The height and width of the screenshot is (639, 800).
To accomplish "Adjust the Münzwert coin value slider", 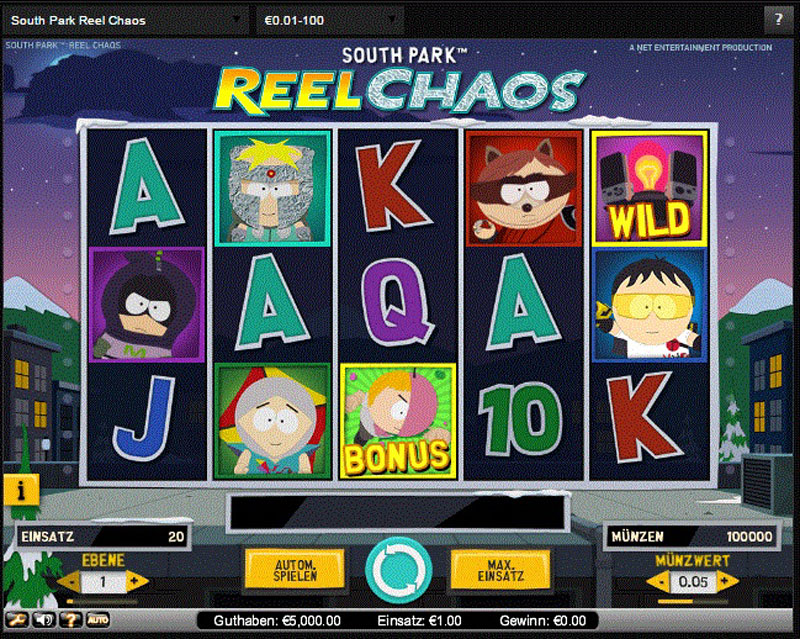I will [x=692, y=601].
